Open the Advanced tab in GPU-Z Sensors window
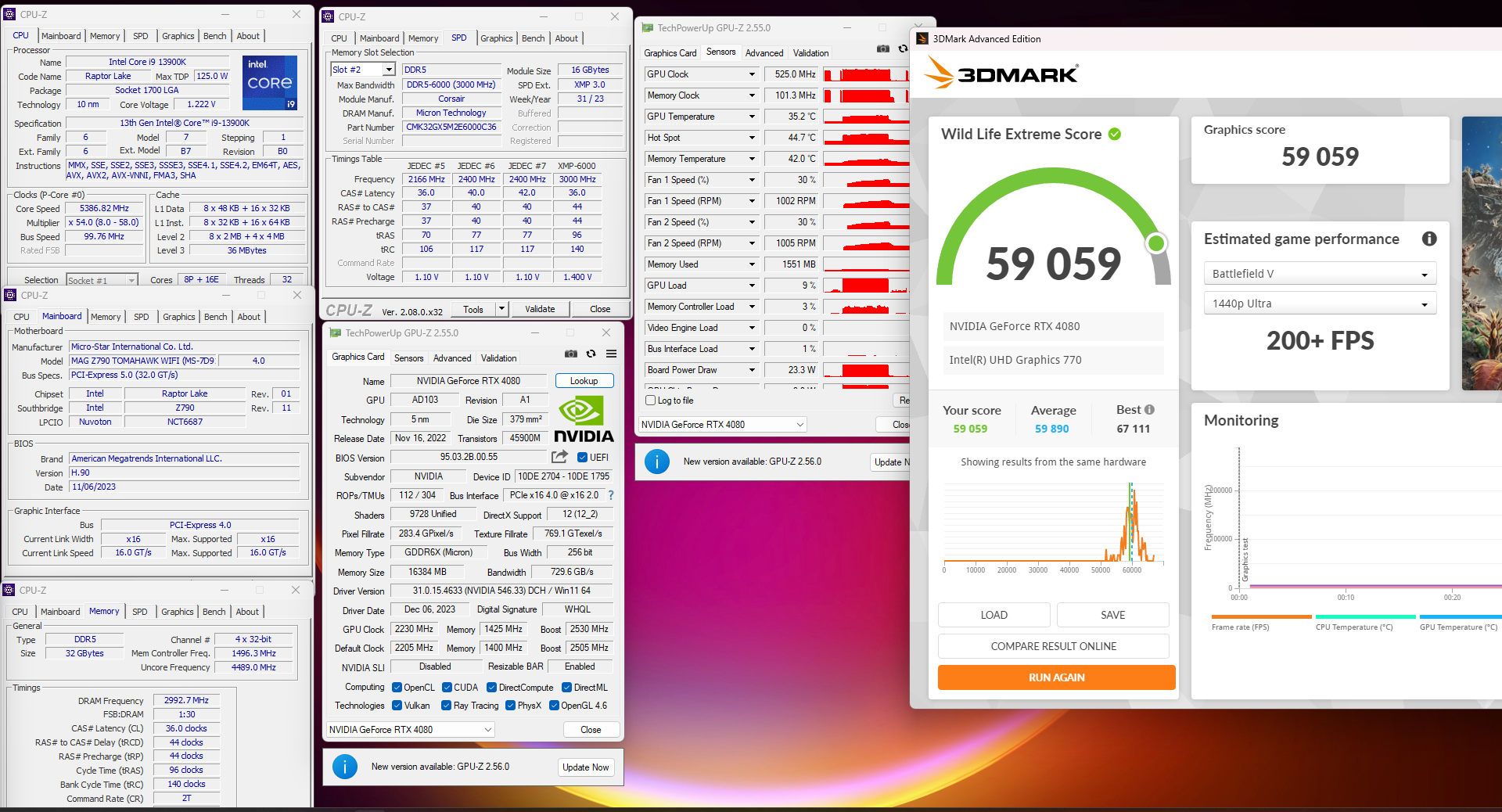The height and width of the screenshot is (812, 1502). [764, 53]
